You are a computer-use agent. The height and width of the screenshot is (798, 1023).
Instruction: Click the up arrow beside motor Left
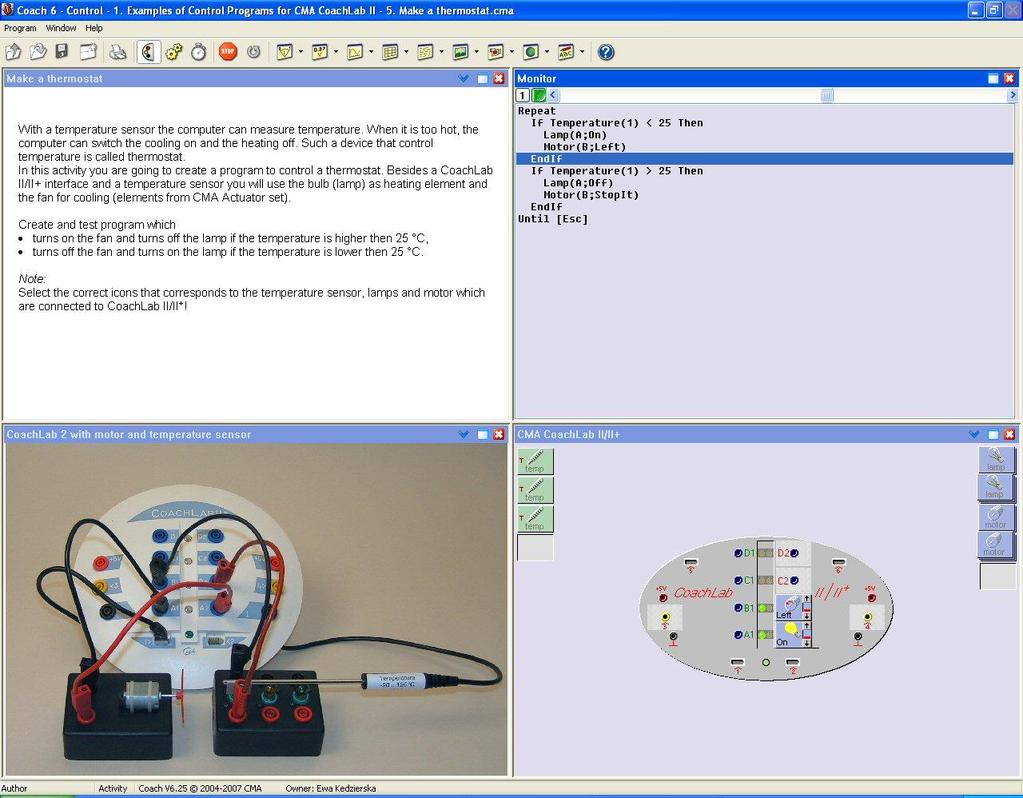coord(807,598)
